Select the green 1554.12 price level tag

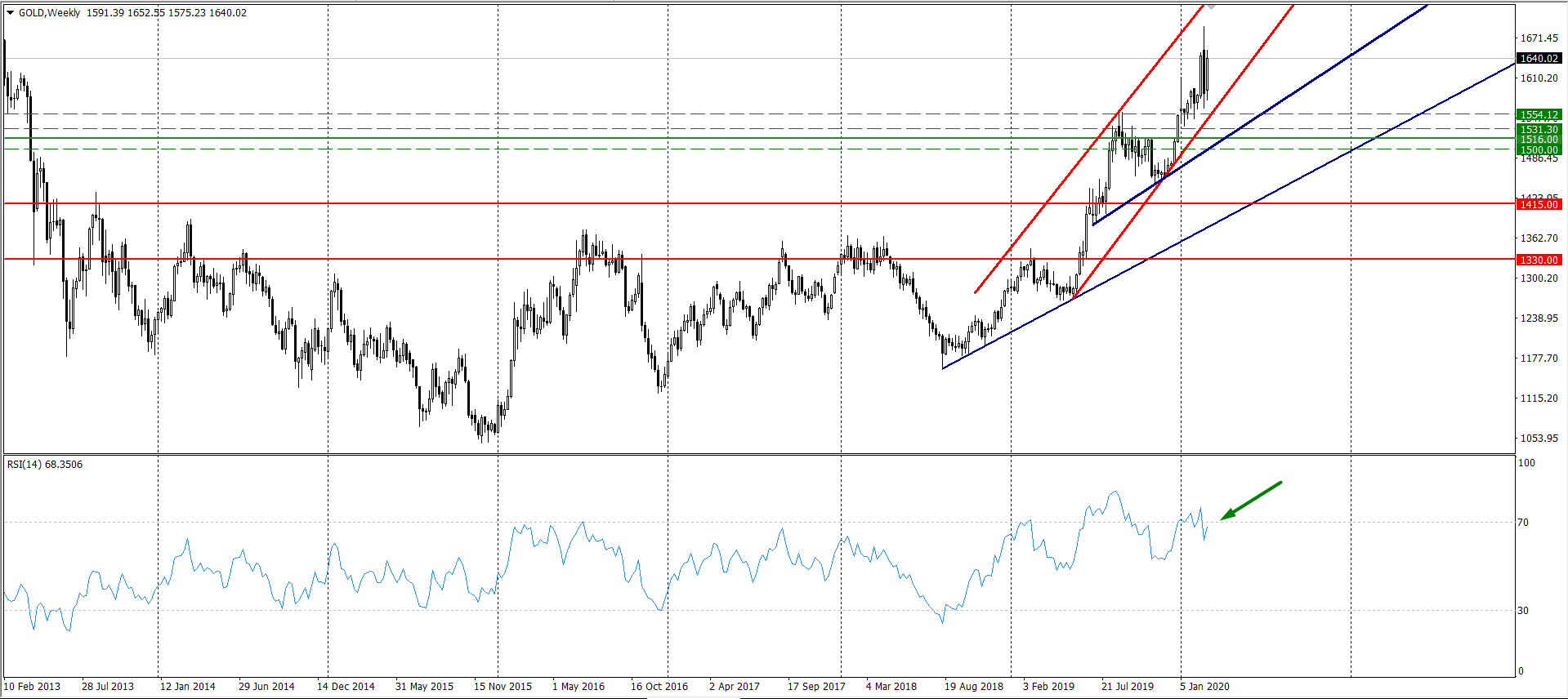click(1539, 115)
